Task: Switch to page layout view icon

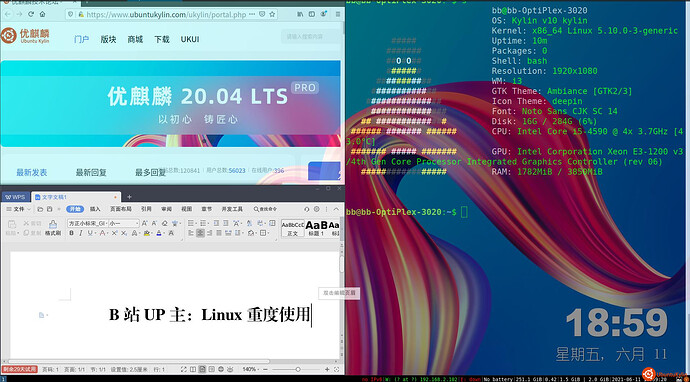Action: coord(202,369)
